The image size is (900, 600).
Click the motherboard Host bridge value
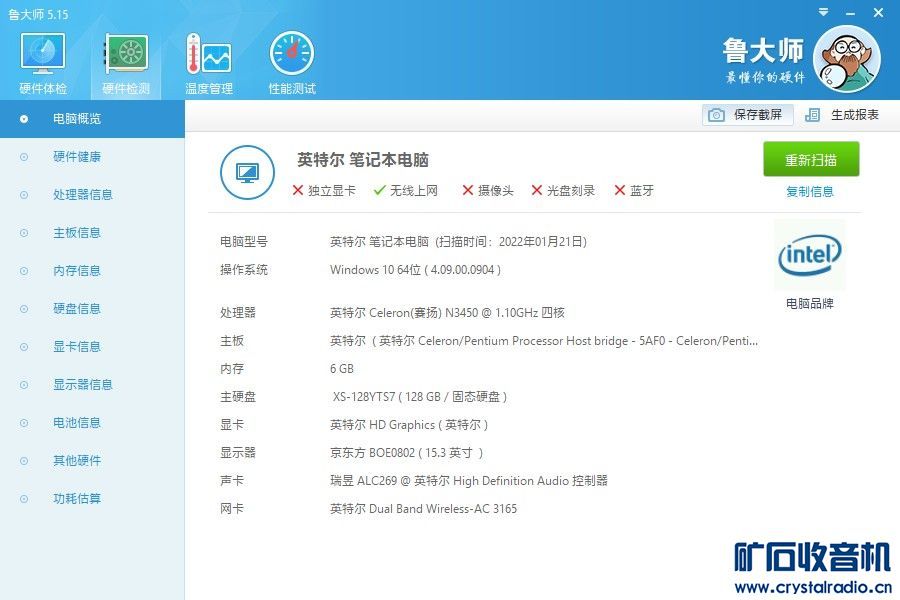point(544,341)
